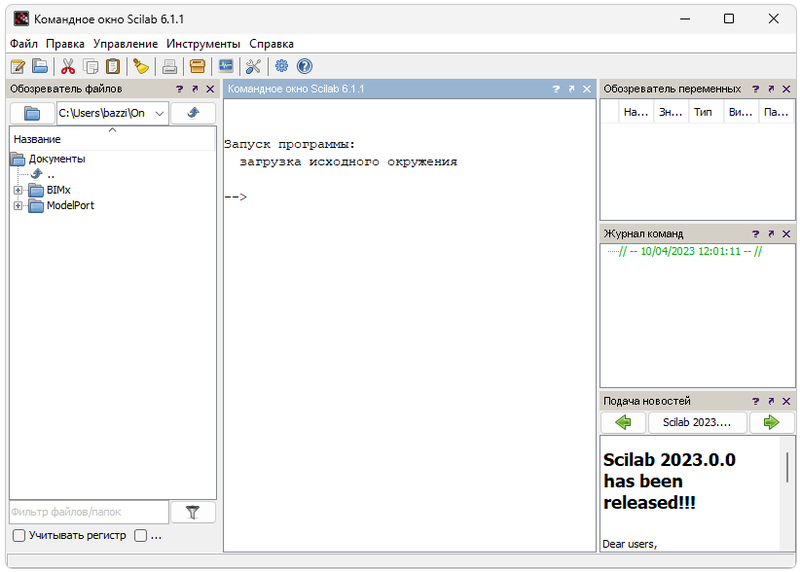Enable the Учитывать регистр checkbox
This screenshot has height=572, width=800.
click(x=19, y=536)
